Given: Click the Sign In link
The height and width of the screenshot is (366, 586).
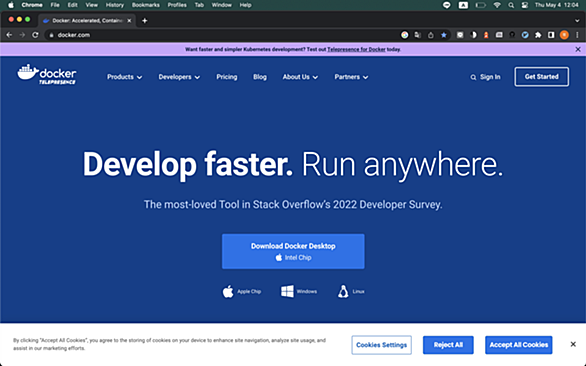Looking at the screenshot, I should 490,77.
